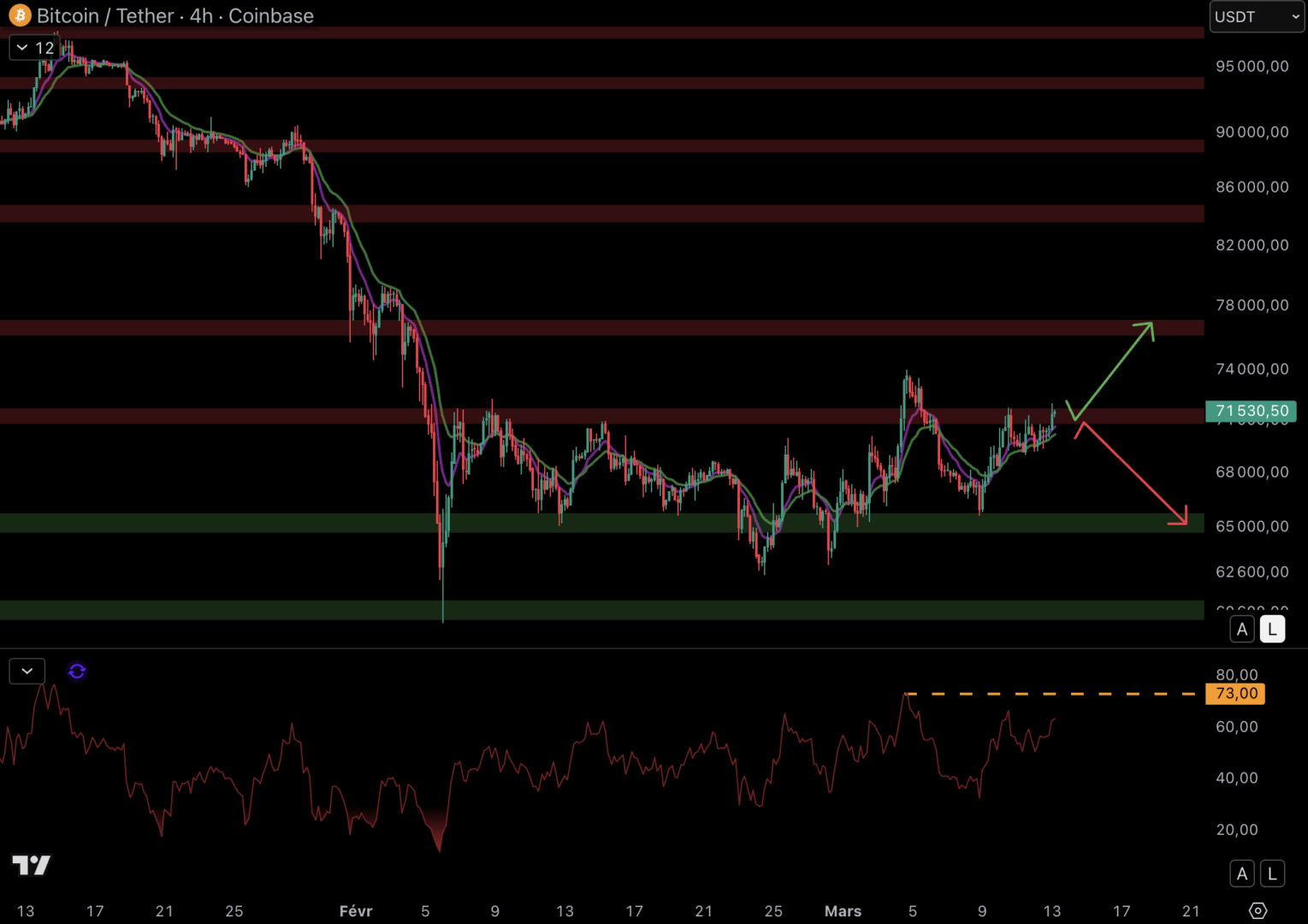
Task: Click the 71 530,50 current price label
Action: click(x=1251, y=412)
